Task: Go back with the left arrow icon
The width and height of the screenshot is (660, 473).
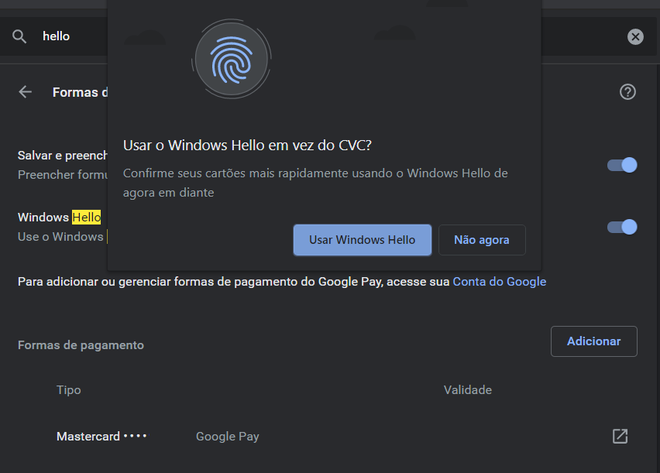Action: (25, 92)
